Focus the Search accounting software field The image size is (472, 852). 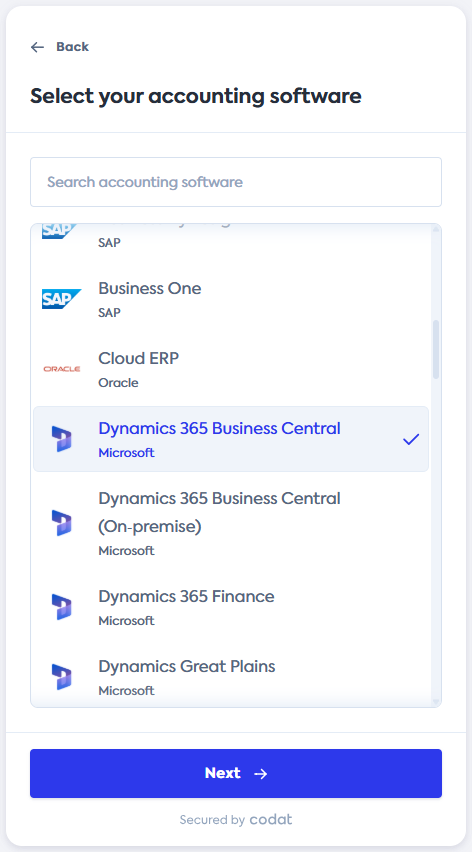click(236, 182)
